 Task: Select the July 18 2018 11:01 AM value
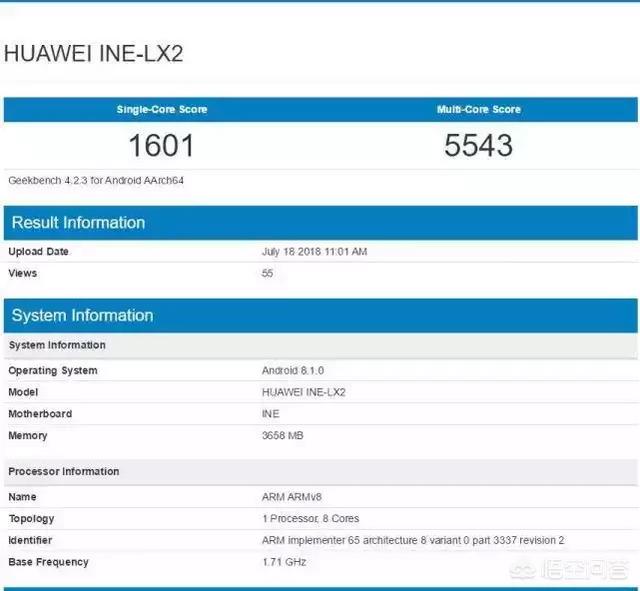(314, 251)
